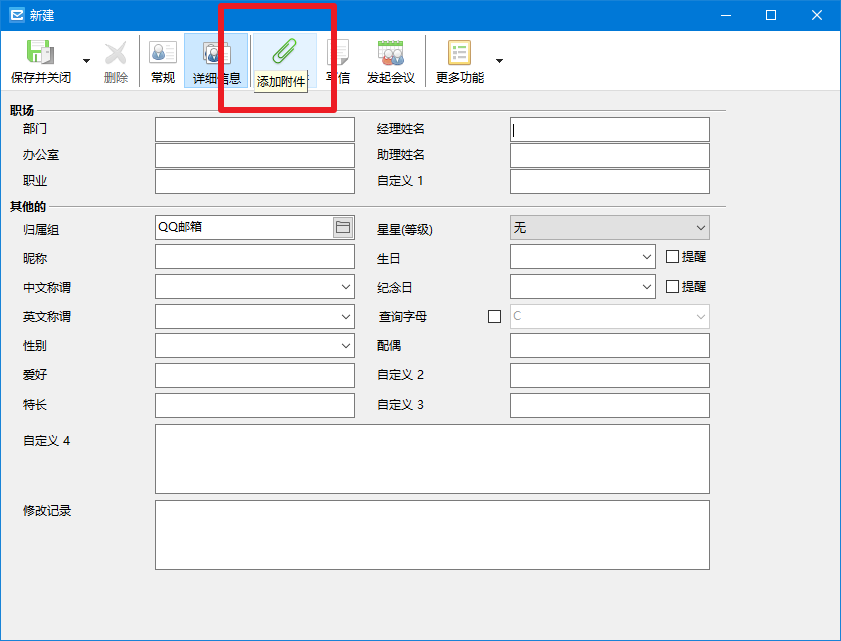Click the green paperclip 添加附件 icon
This screenshot has height=641, width=841.
[284, 51]
